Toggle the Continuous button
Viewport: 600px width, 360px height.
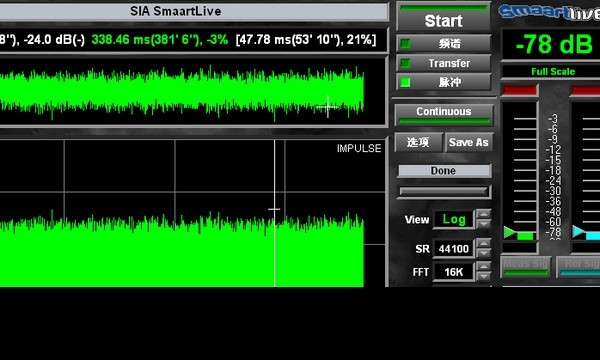pyautogui.click(x=444, y=114)
